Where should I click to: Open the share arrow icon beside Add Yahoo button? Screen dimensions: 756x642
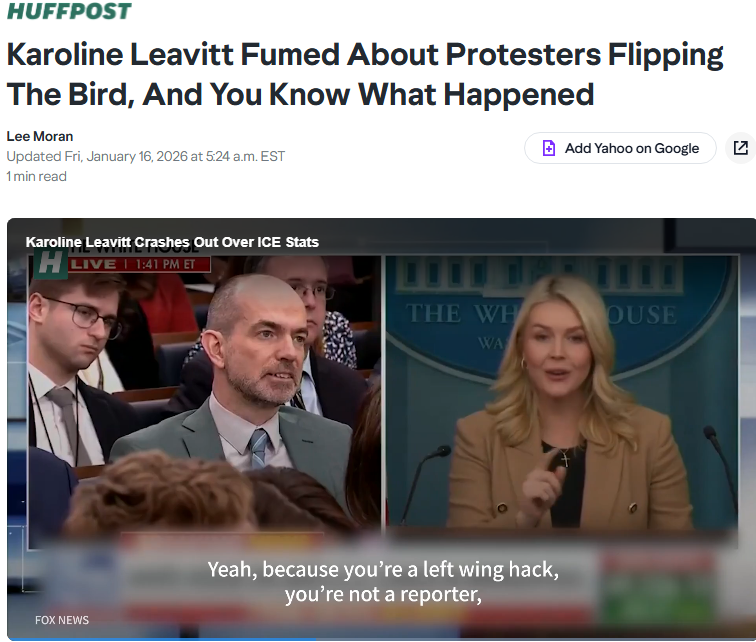(741, 148)
